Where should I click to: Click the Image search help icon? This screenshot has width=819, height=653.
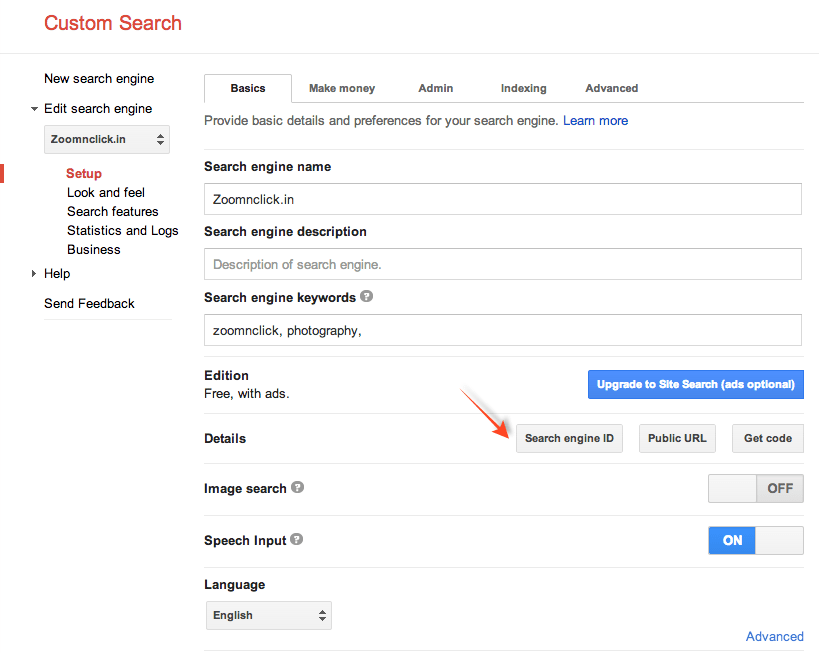point(297,488)
